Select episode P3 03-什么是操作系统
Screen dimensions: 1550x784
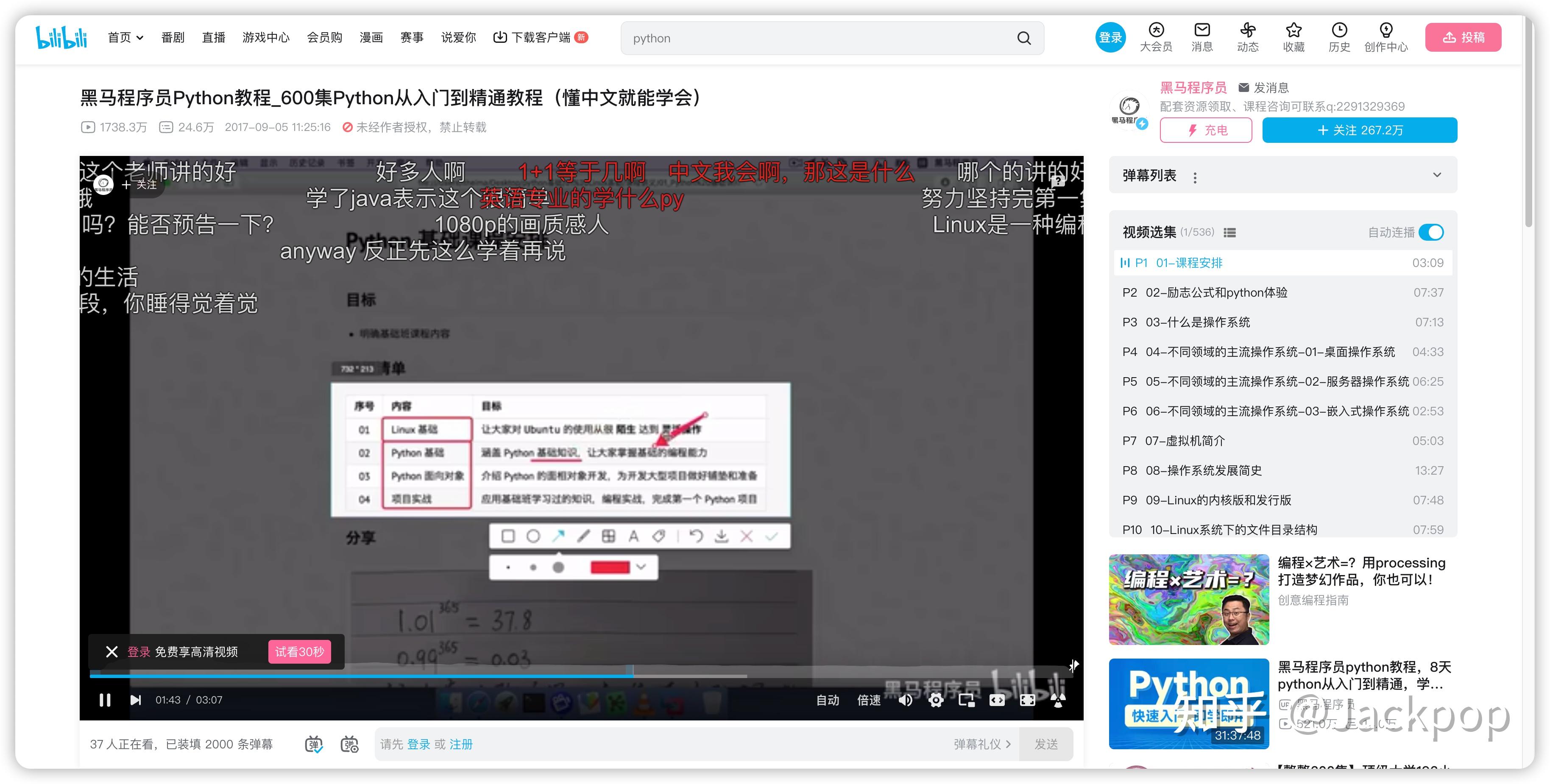tap(1197, 322)
